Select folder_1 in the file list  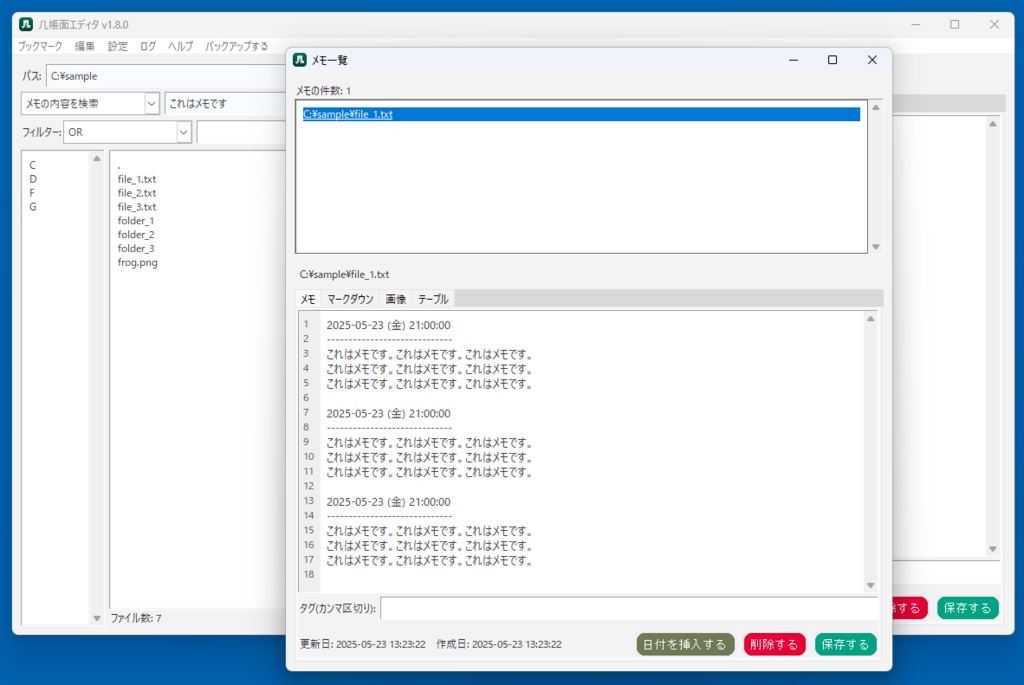click(x=136, y=221)
